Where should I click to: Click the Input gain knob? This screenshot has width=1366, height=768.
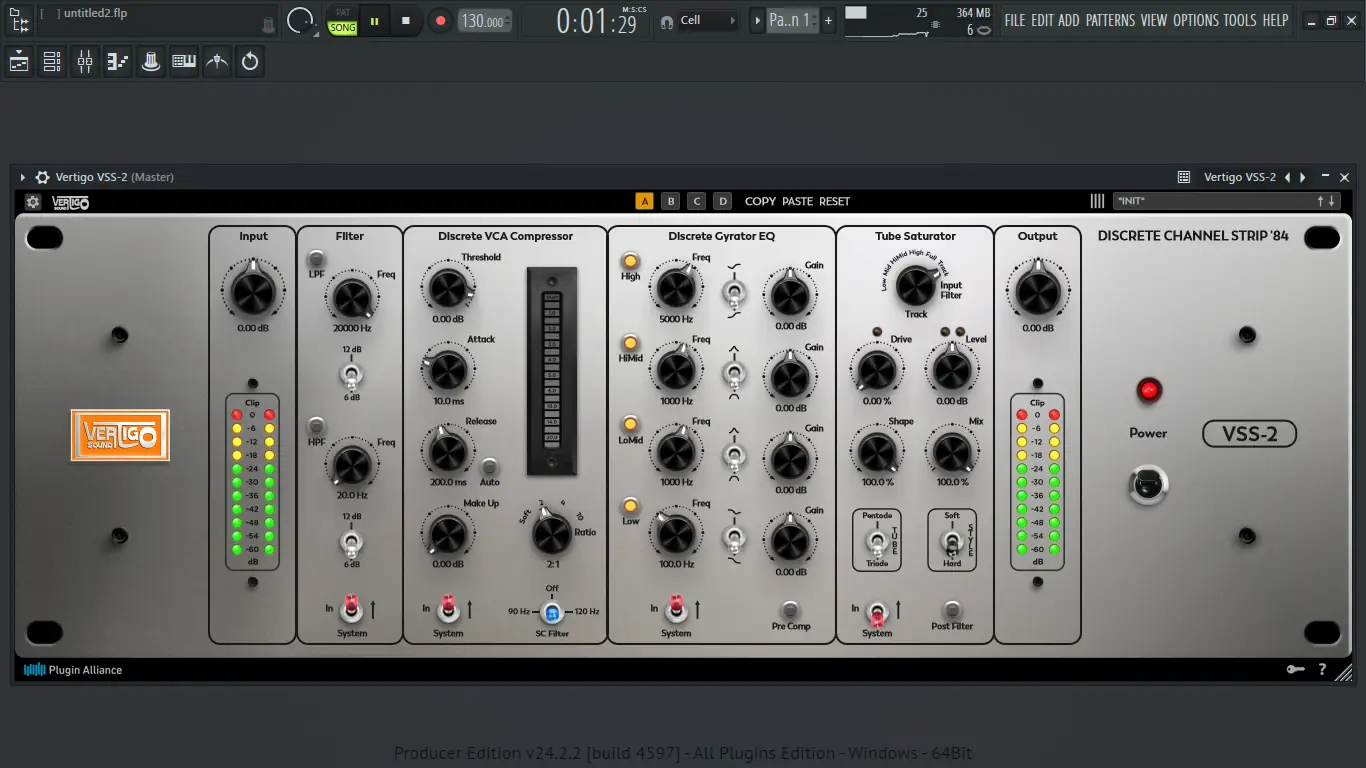253,293
